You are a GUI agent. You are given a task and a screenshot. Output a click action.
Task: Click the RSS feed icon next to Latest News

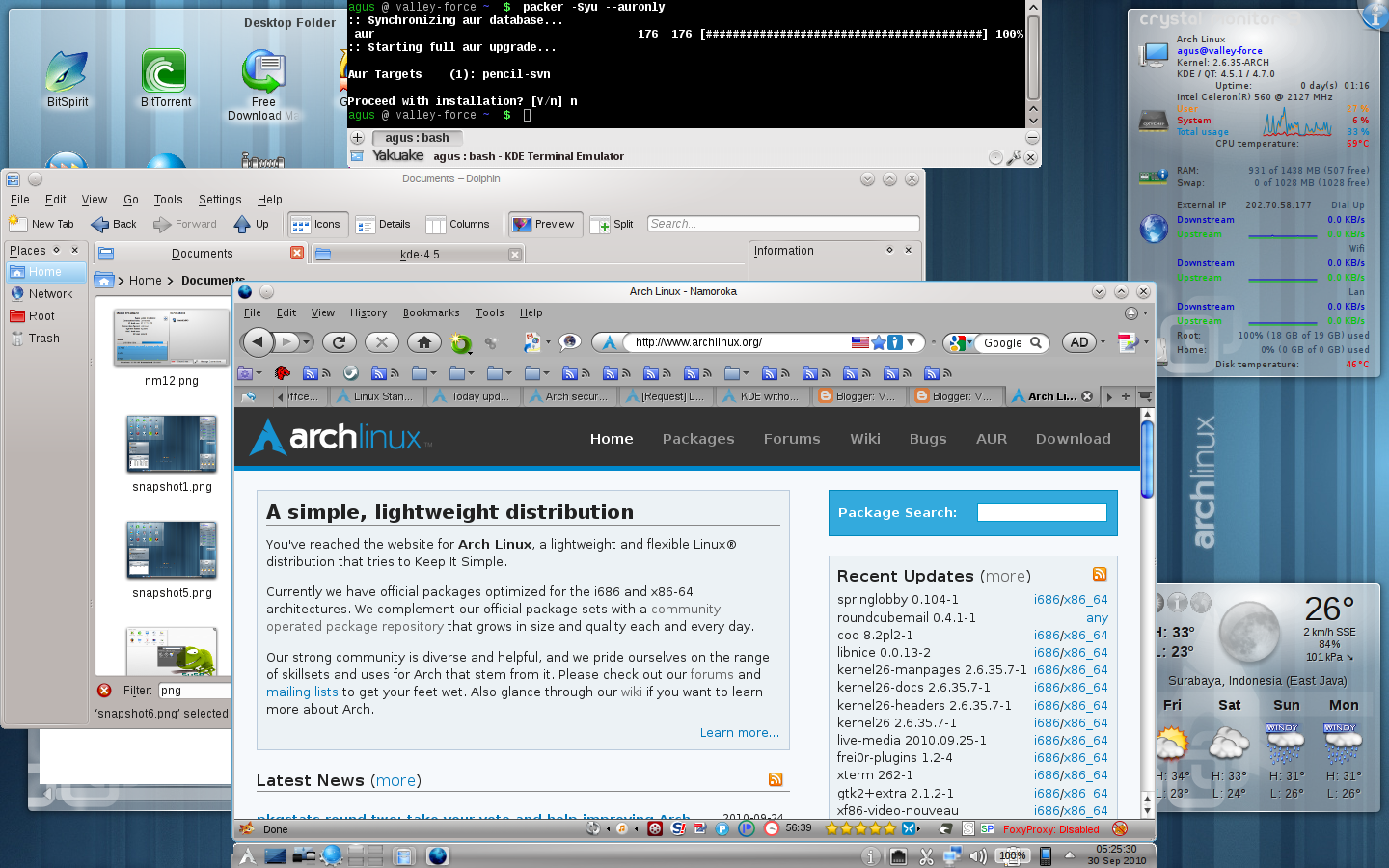tap(776, 779)
